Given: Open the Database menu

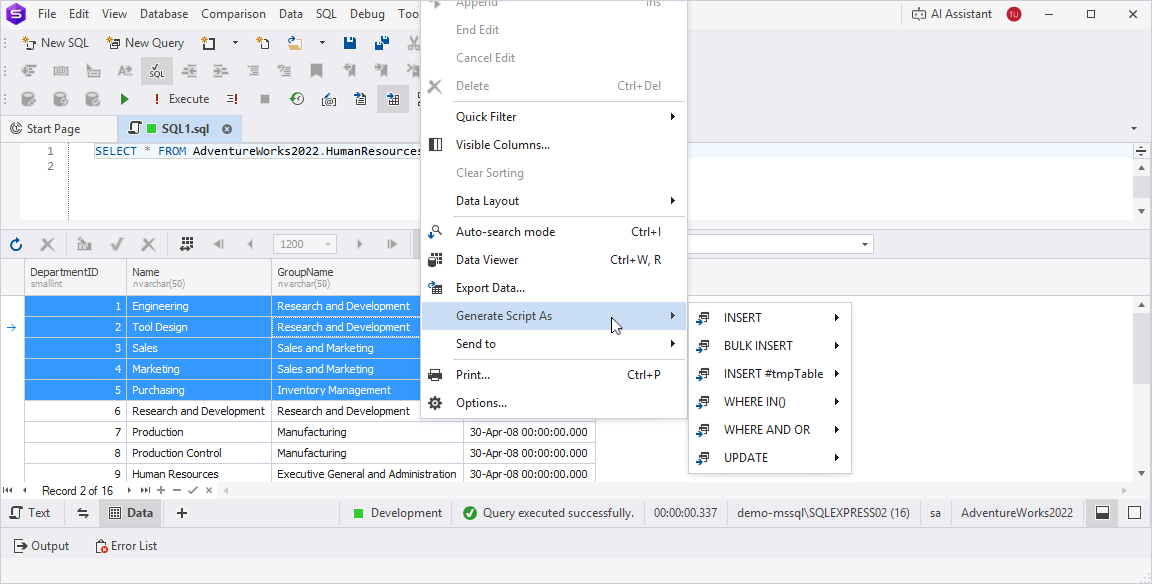Looking at the screenshot, I should pos(163,14).
